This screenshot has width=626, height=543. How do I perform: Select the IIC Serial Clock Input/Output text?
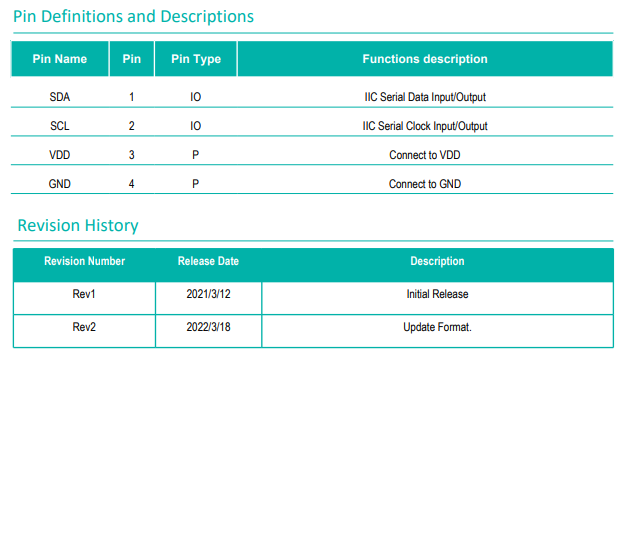tap(425, 126)
